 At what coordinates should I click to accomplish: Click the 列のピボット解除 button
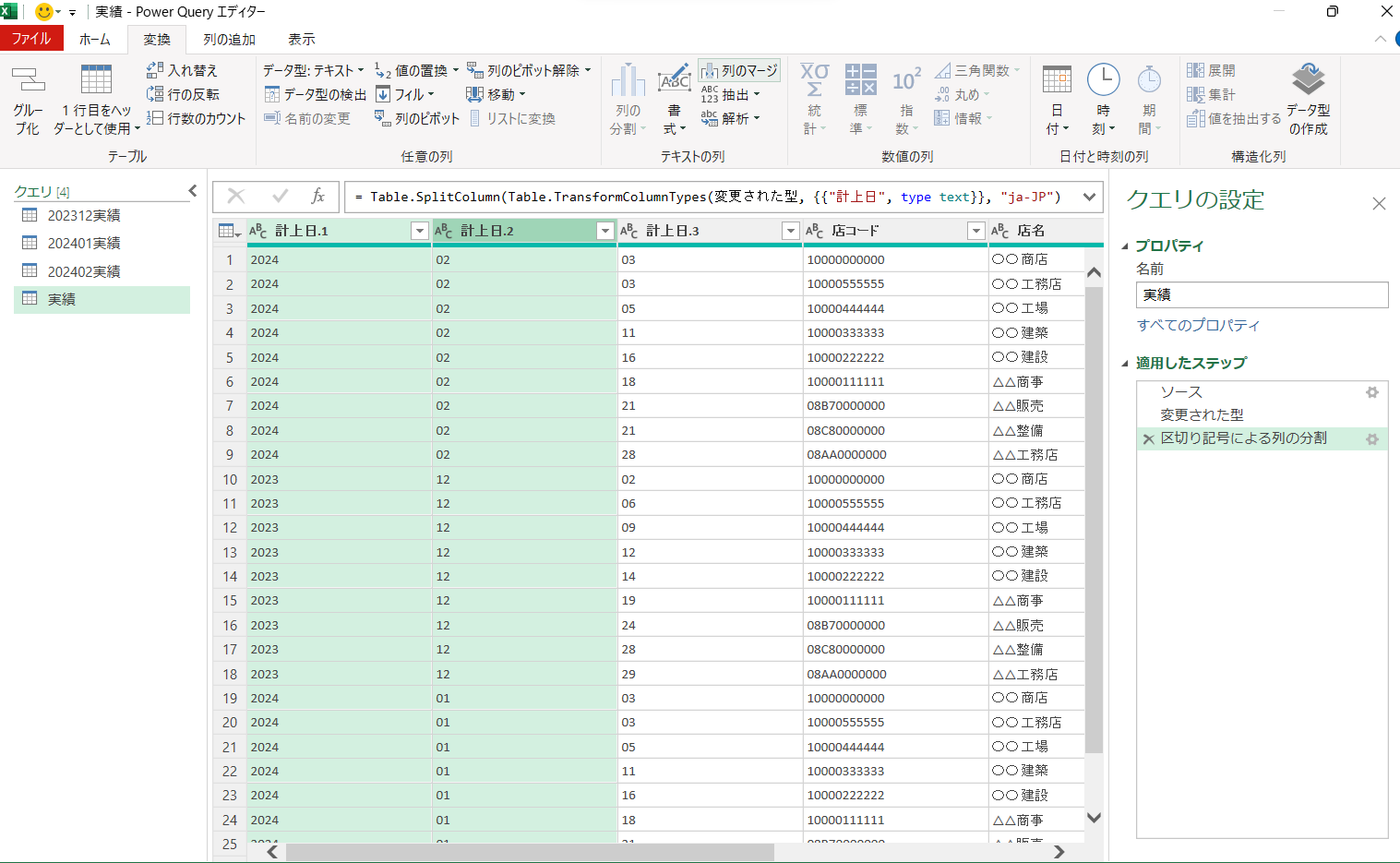(529, 70)
